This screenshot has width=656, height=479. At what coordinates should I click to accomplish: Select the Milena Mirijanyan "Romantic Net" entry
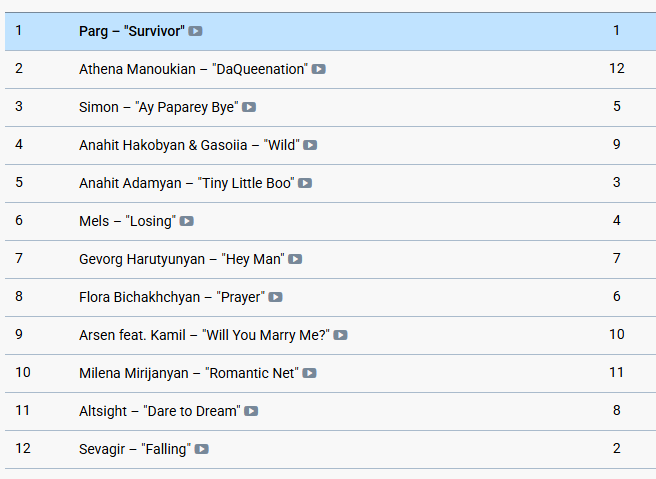tap(188, 373)
